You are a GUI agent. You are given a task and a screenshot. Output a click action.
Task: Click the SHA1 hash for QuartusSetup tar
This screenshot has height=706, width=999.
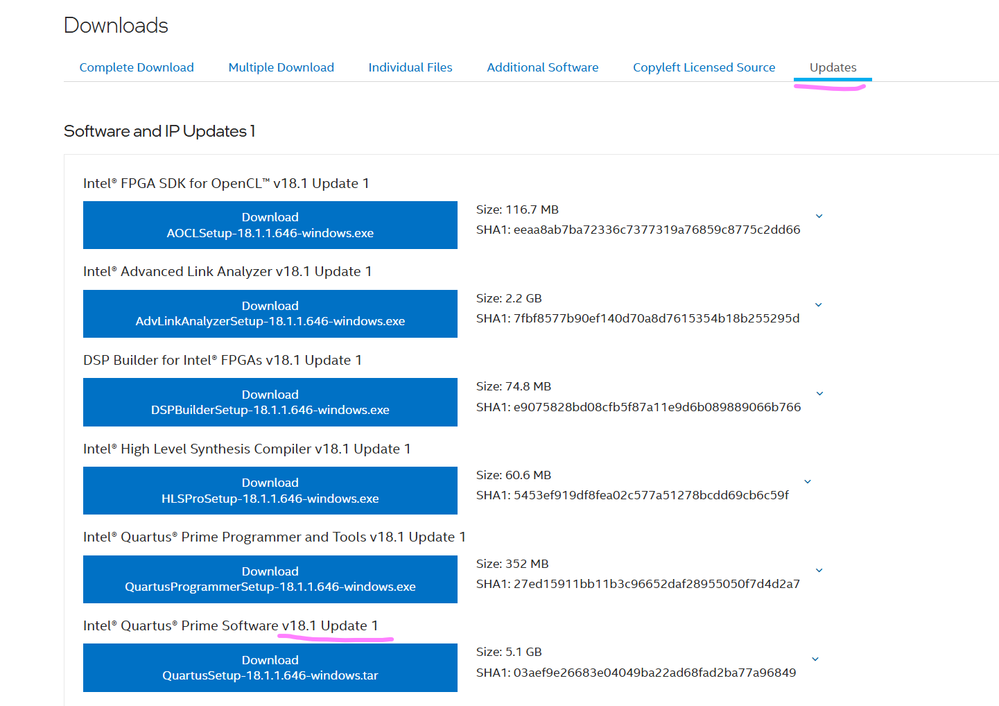point(652,673)
